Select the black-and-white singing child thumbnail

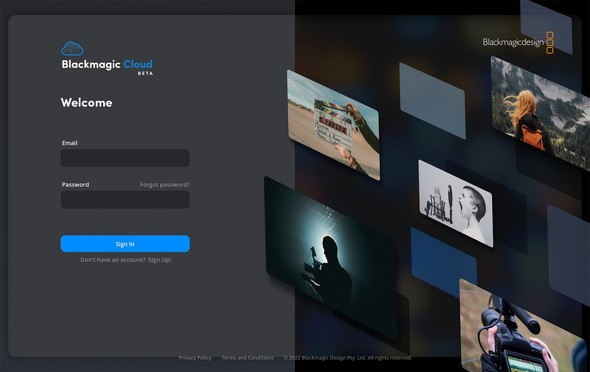point(455,203)
